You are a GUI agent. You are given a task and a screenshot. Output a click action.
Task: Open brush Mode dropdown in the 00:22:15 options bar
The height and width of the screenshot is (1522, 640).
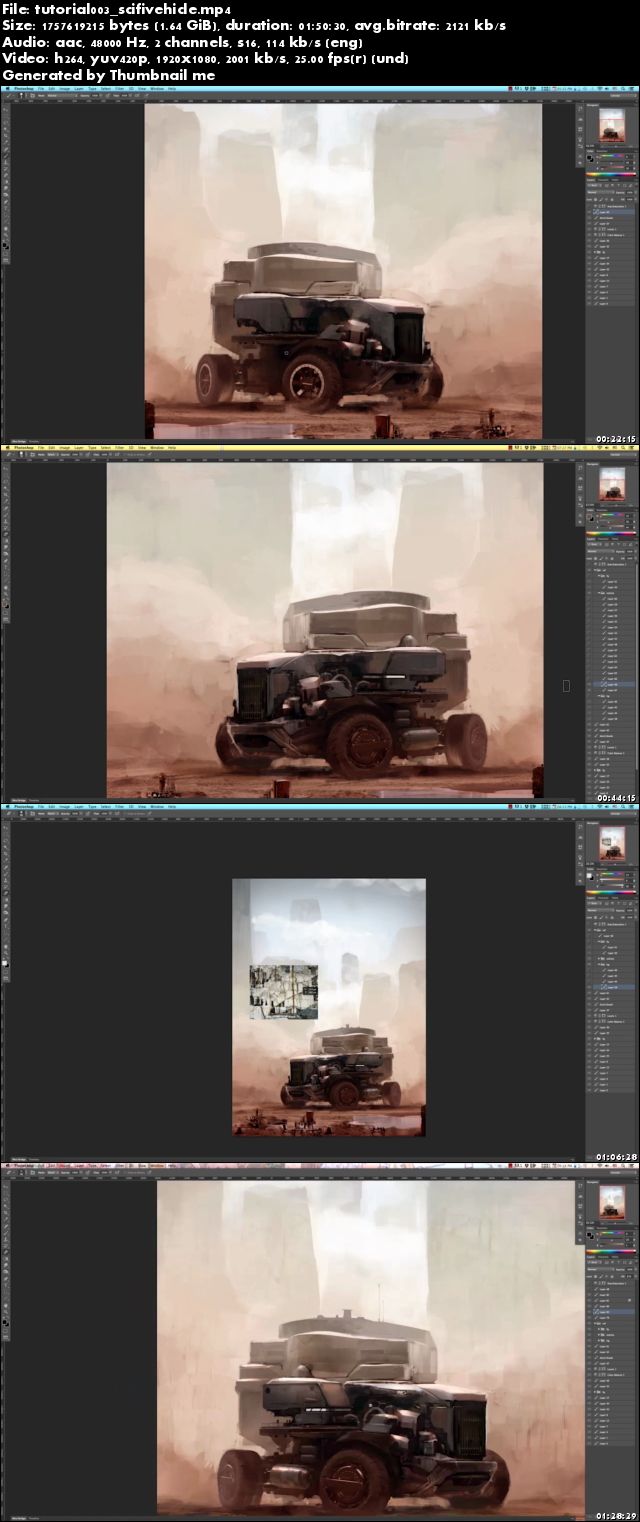[x=61, y=96]
